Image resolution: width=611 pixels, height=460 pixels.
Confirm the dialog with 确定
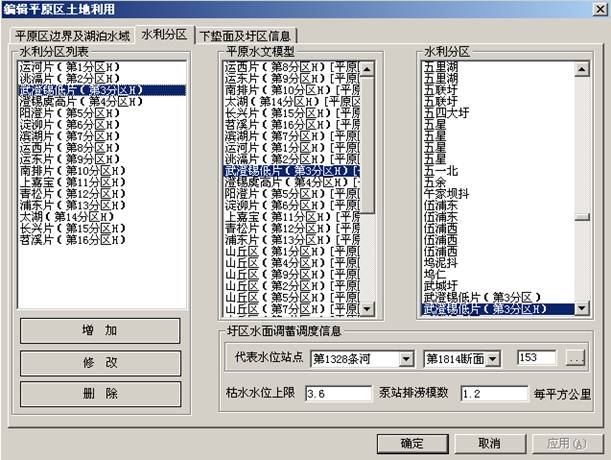pyautogui.click(x=411, y=443)
